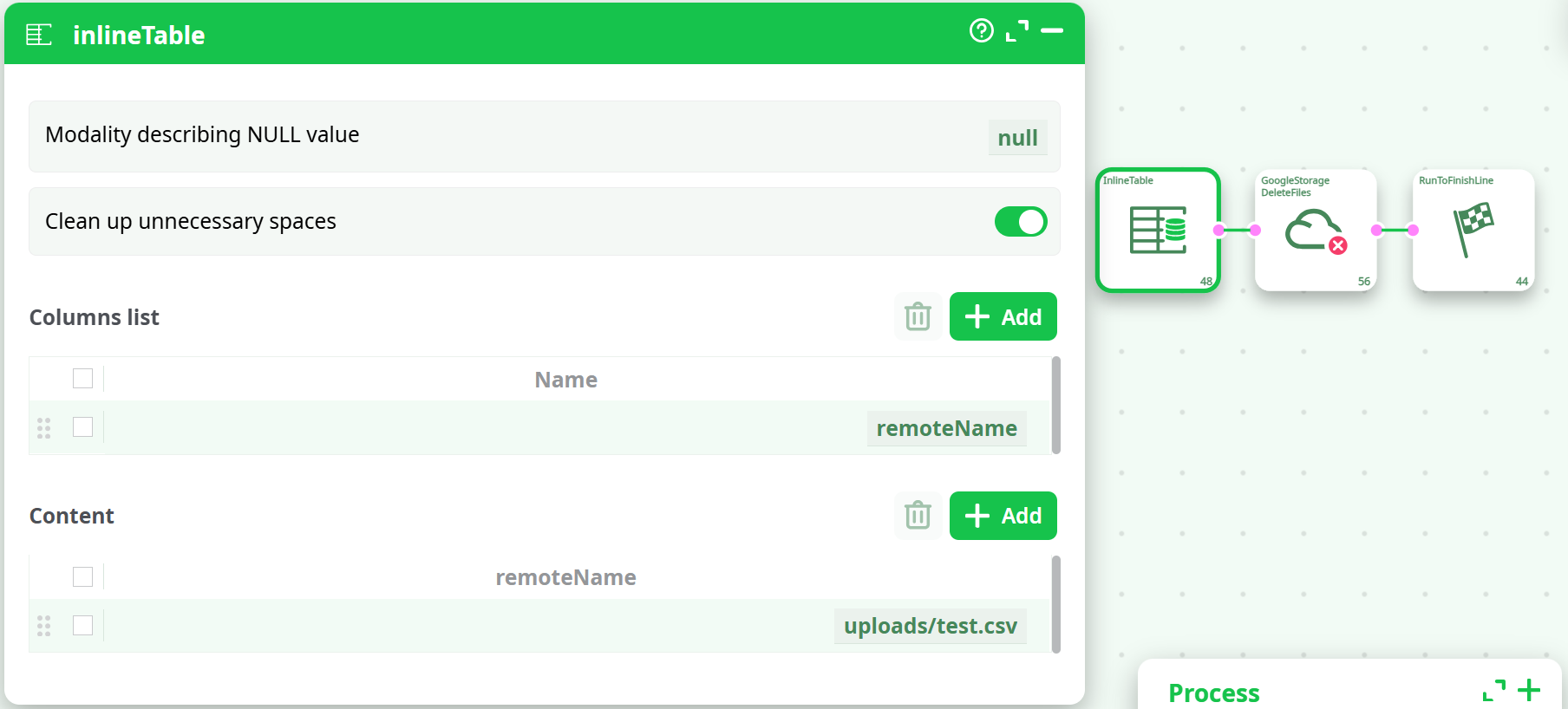Image resolution: width=1568 pixels, height=709 pixels.
Task: Click drag handle of uploads/test.csv row
Action: tap(44, 626)
